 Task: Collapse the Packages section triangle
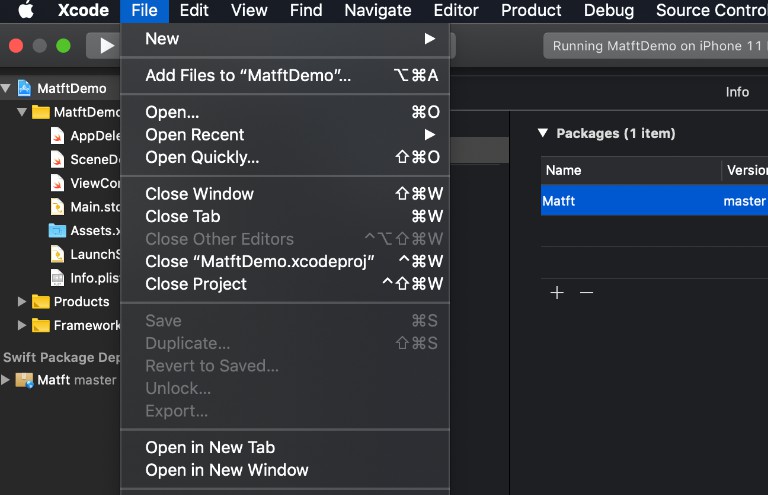(x=543, y=133)
